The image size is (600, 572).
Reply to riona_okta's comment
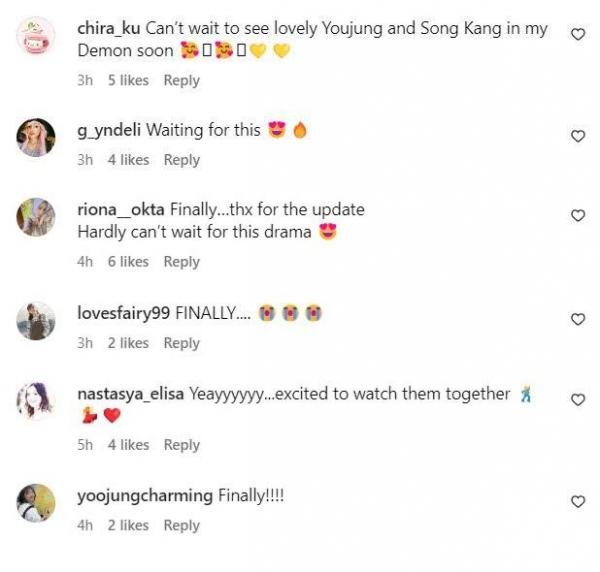182,262
